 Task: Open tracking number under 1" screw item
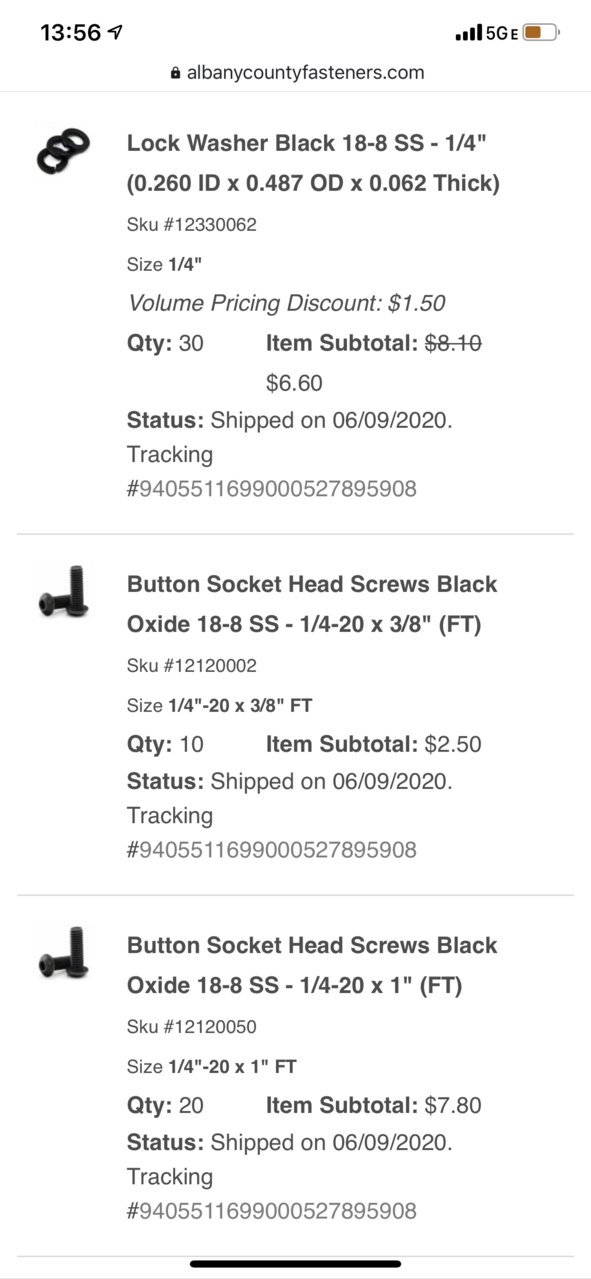(x=272, y=1211)
